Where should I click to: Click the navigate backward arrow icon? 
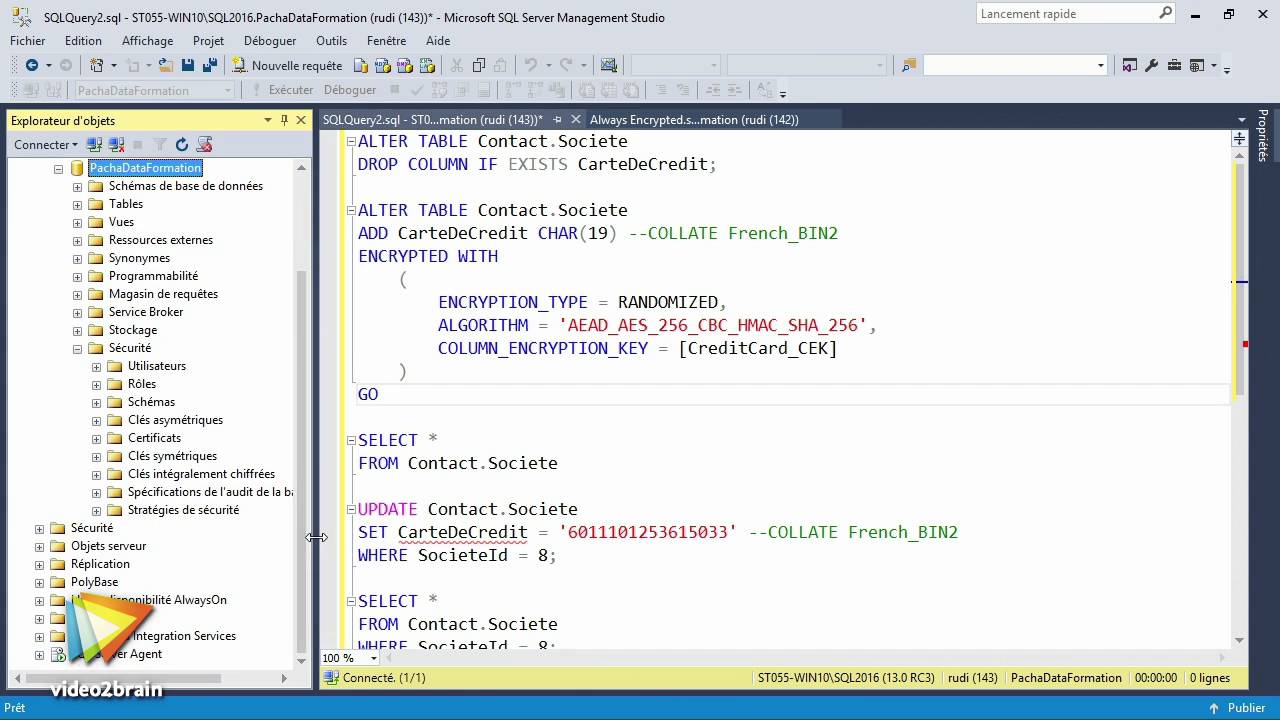tap(32, 65)
